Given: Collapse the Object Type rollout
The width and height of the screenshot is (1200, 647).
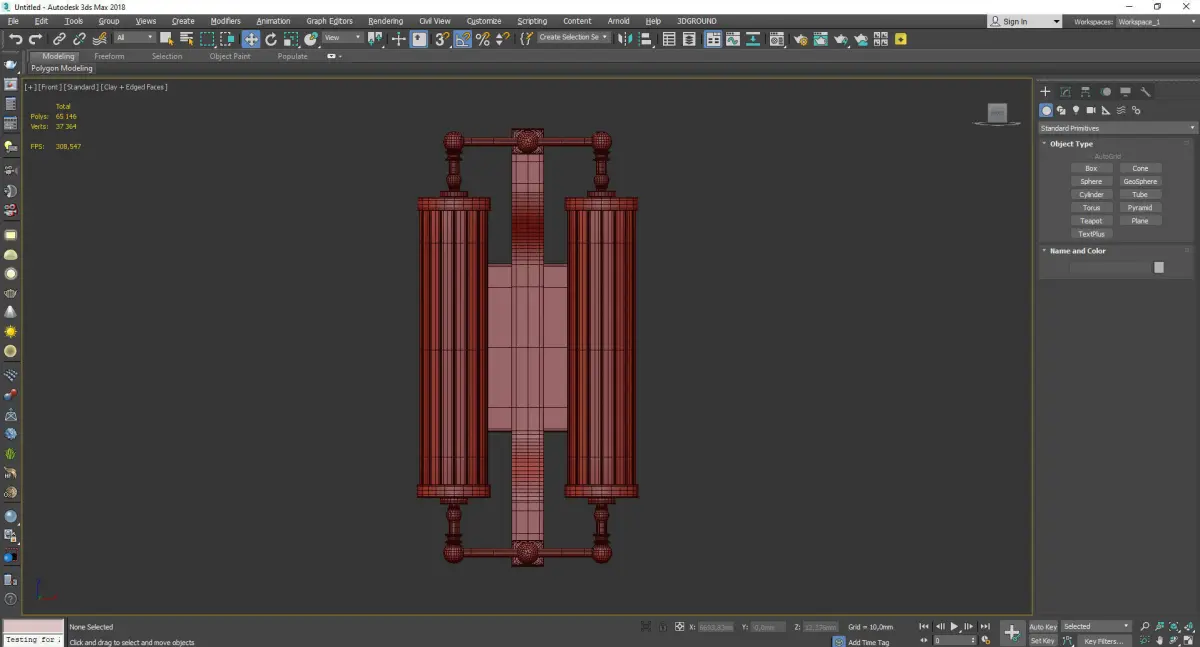Looking at the screenshot, I should 1071,144.
